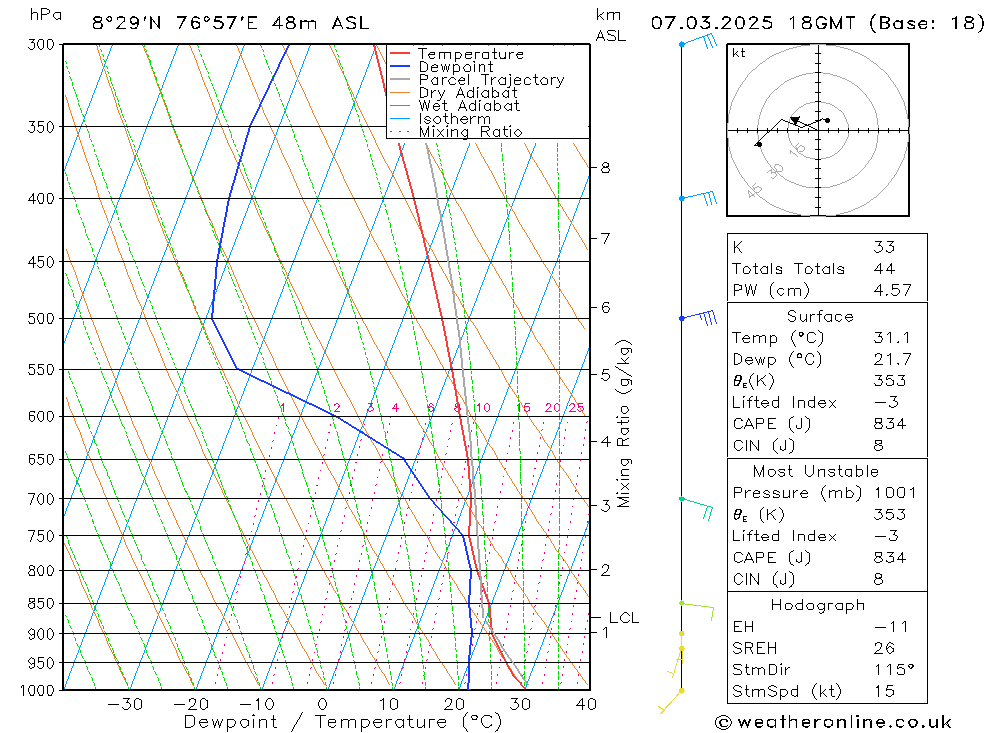This screenshot has height=733, width=1000.
Task: Click the 300 hPa pressure axis label
Action: [x=41, y=45]
